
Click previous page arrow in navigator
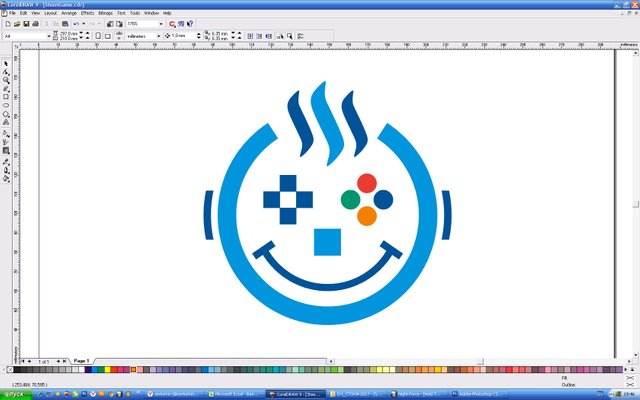click(29, 361)
